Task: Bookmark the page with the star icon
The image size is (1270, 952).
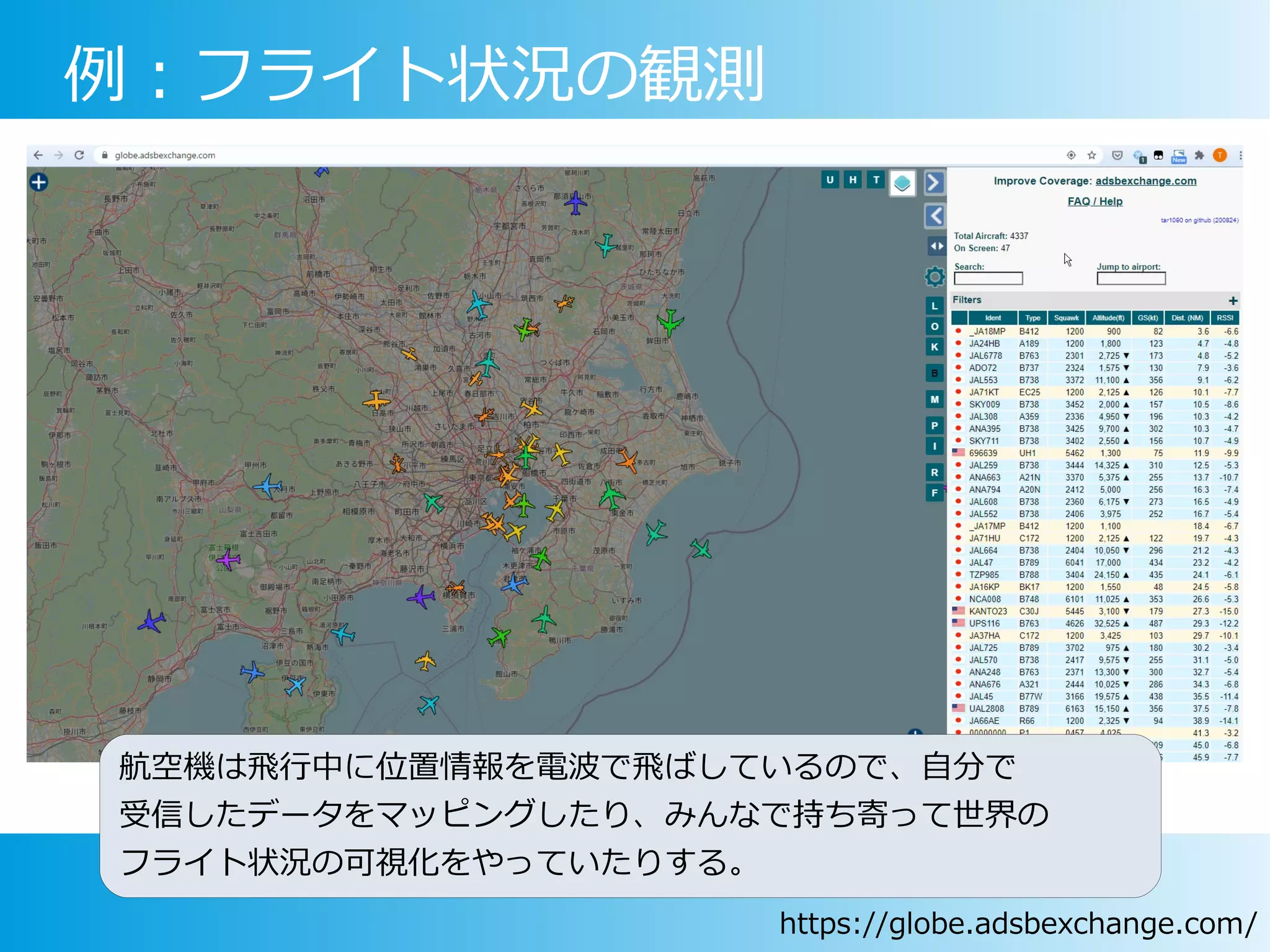Action: [x=1092, y=156]
